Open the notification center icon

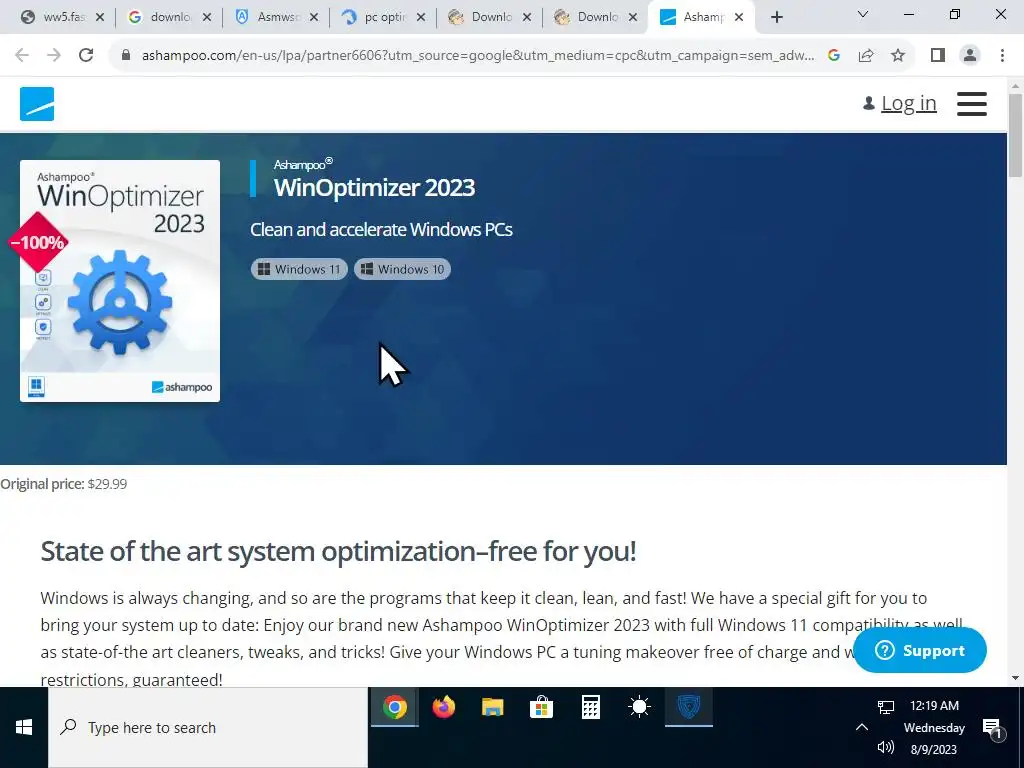[992, 728]
